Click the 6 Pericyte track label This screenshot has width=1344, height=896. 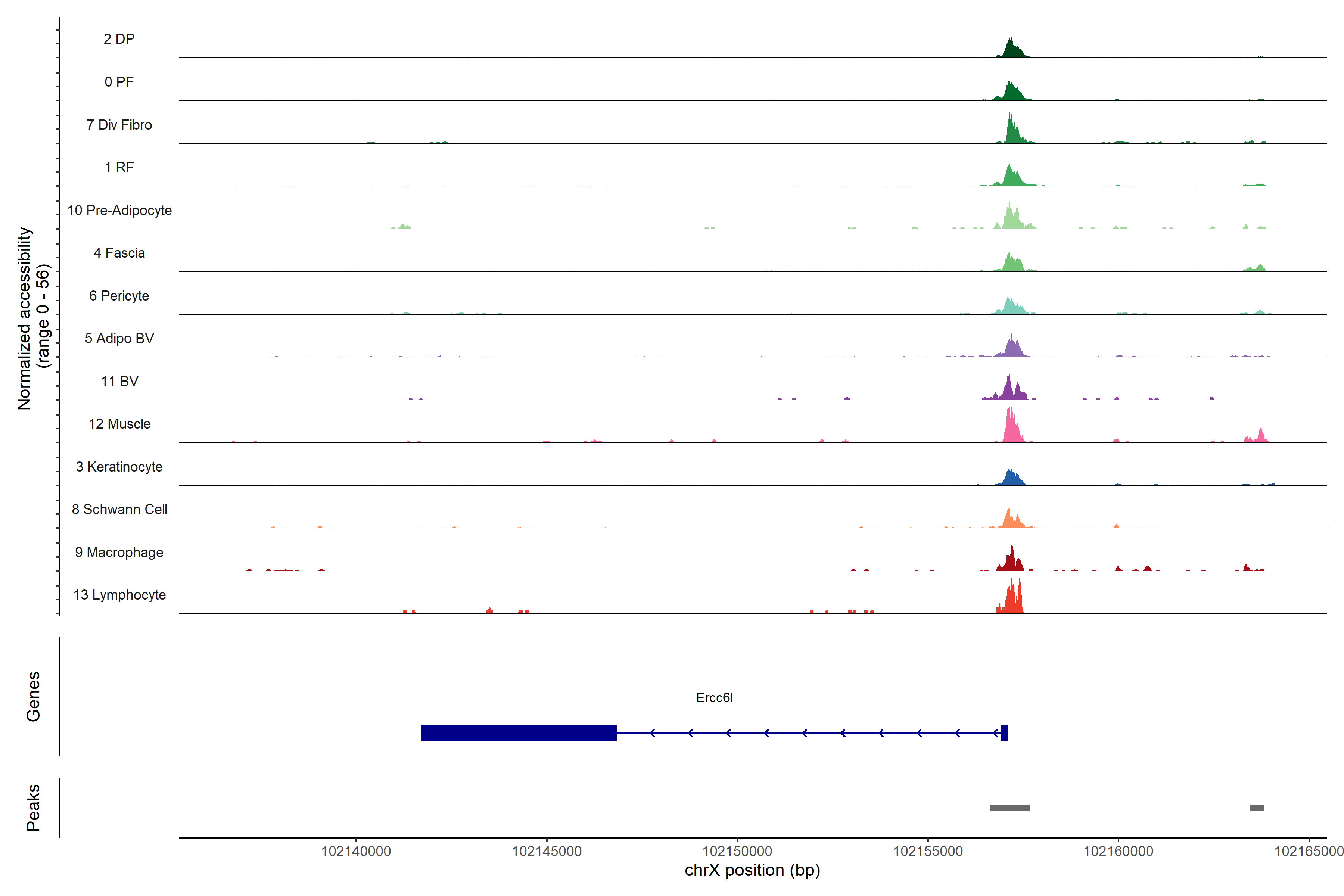119,295
